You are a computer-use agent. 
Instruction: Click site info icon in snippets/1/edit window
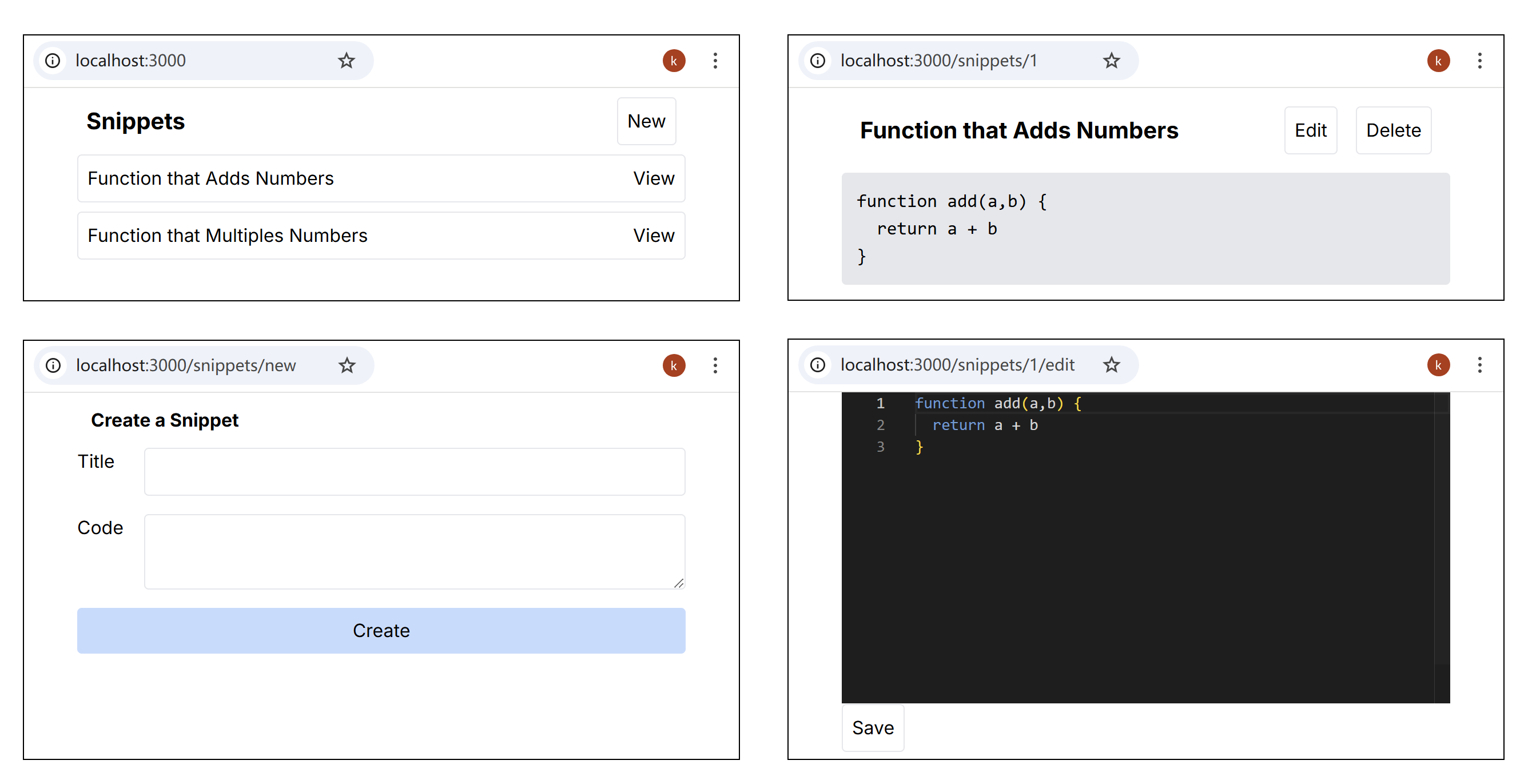coord(818,365)
